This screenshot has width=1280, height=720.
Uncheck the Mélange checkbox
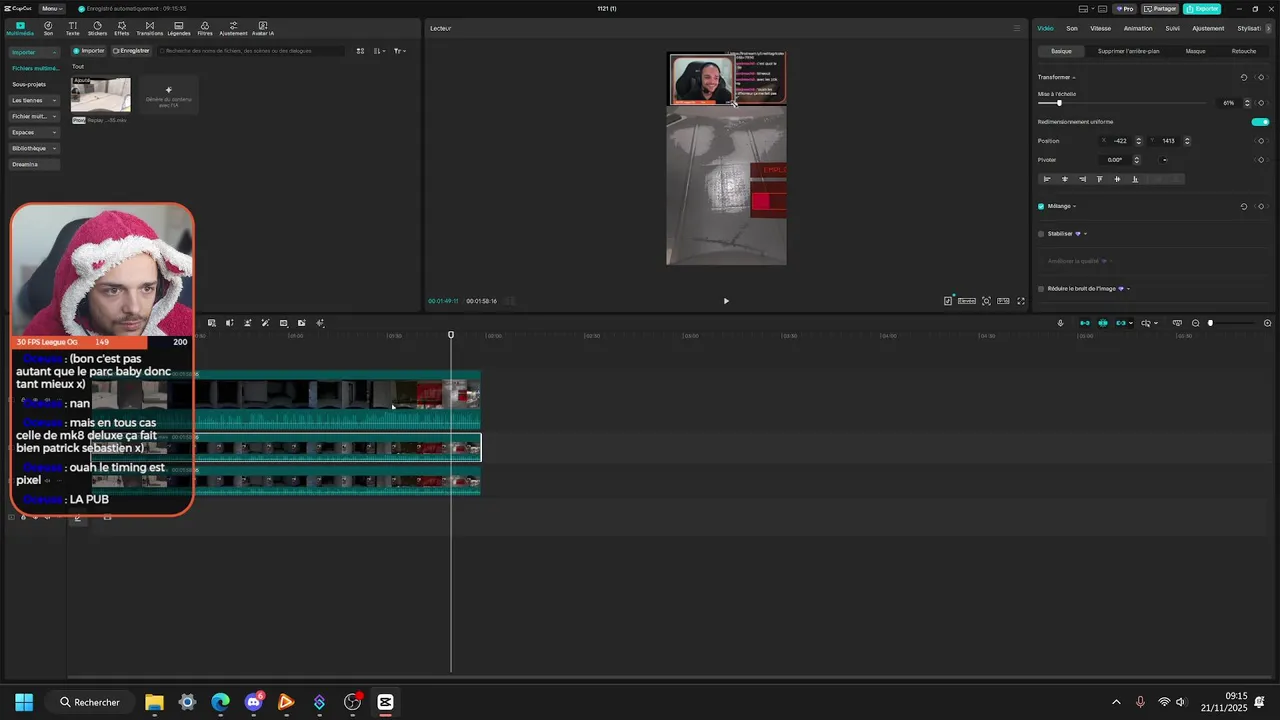point(1041,206)
